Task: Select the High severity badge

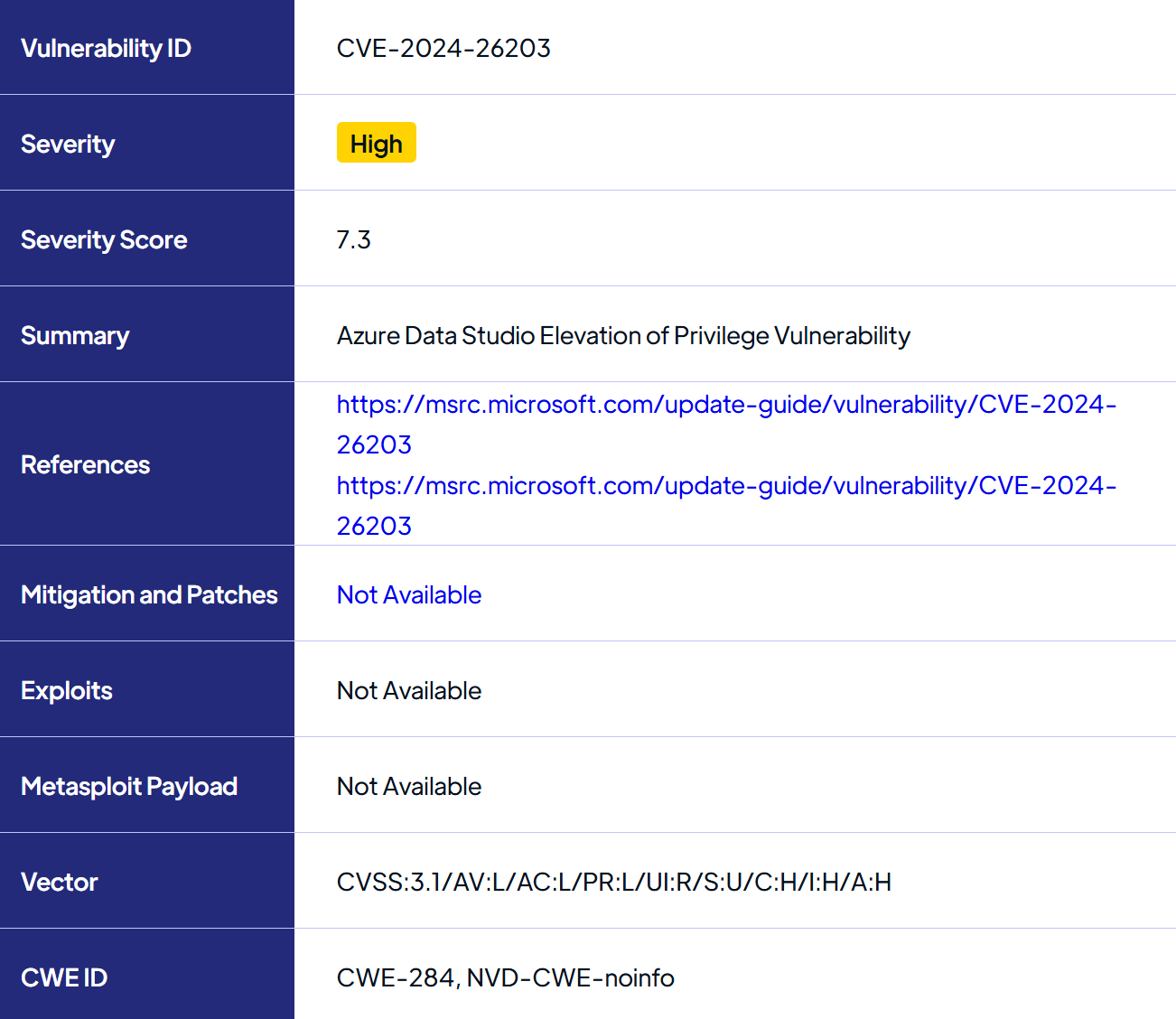Action: [x=377, y=143]
